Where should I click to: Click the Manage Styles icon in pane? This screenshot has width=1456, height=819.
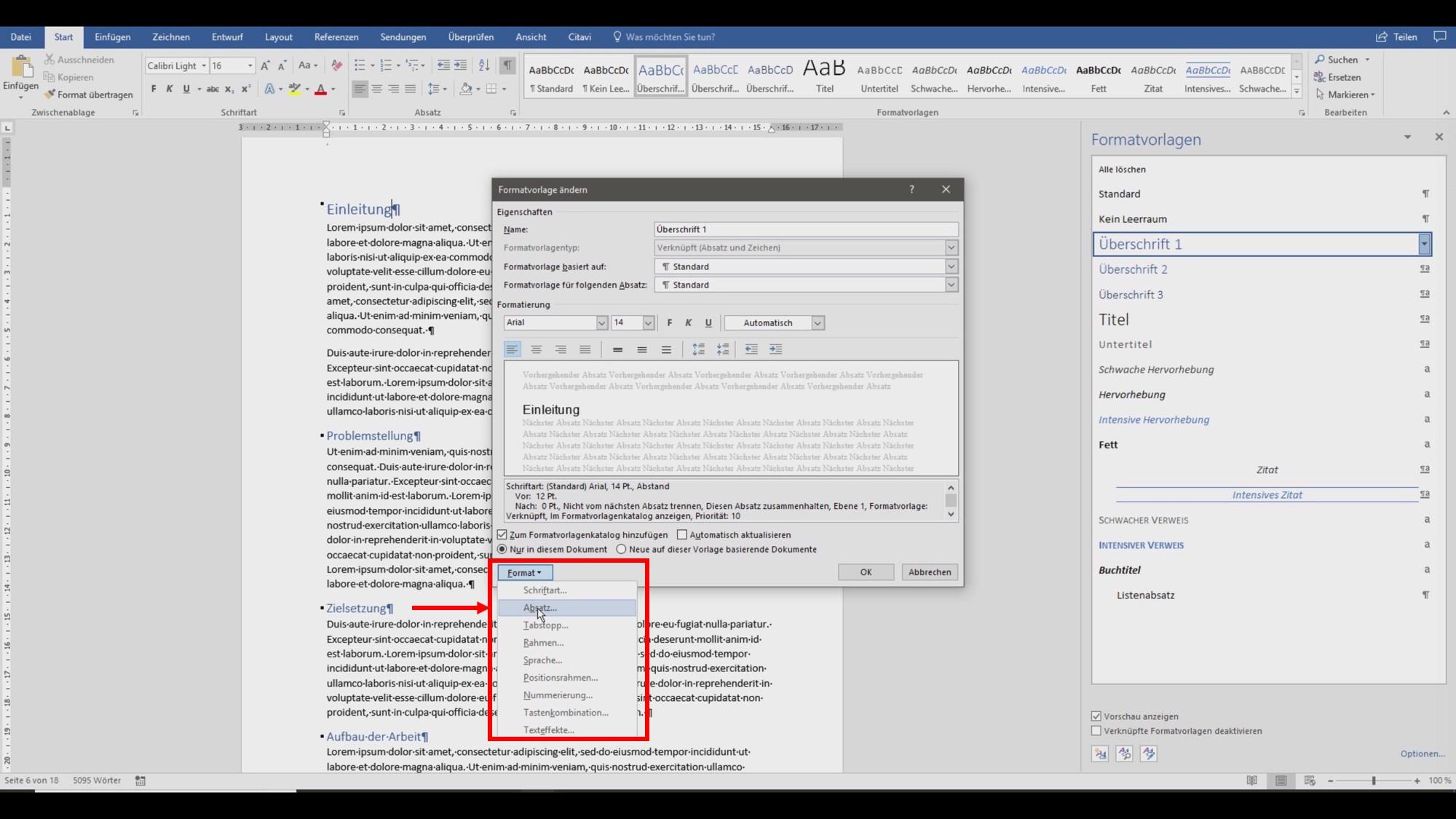point(1150,753)
